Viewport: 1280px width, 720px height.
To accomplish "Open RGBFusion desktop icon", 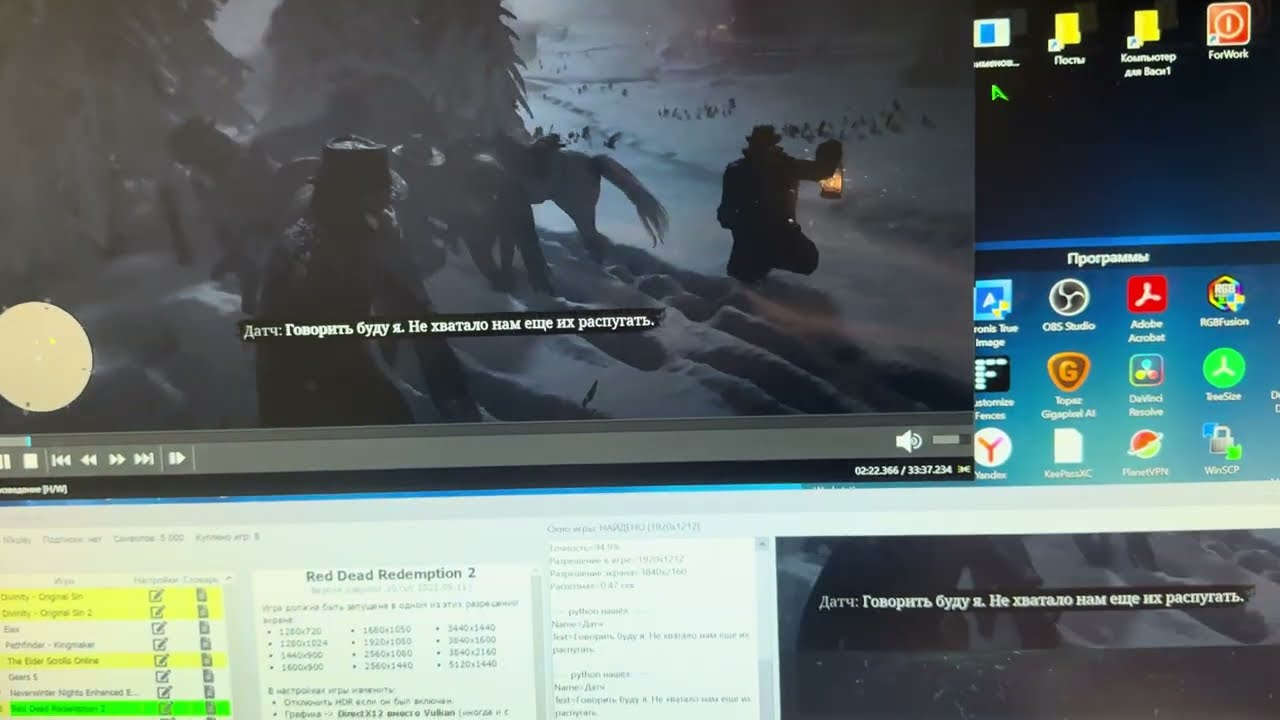I will coord(1225,303).
